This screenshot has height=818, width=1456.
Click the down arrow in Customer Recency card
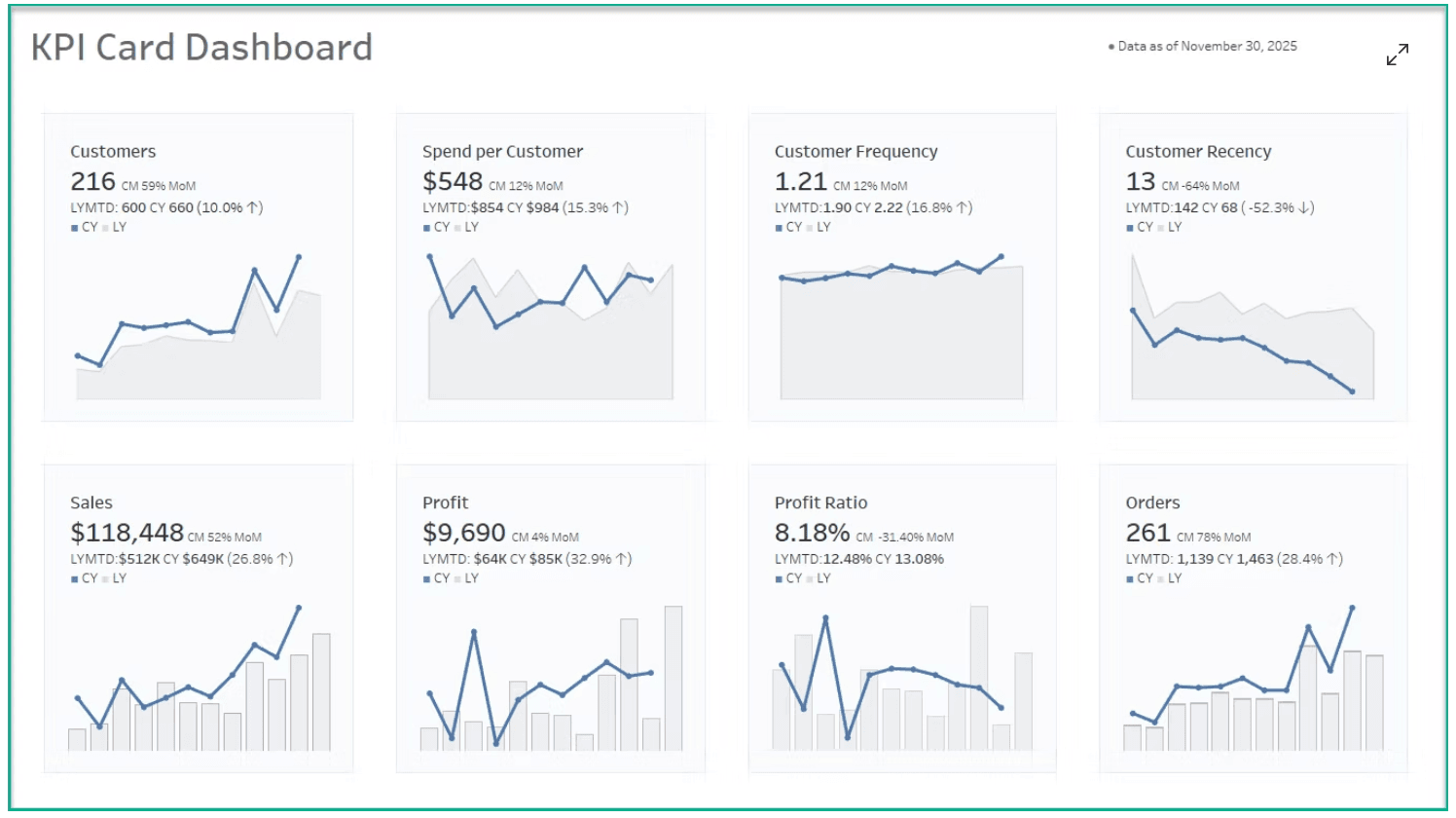tap(1305, 207)
